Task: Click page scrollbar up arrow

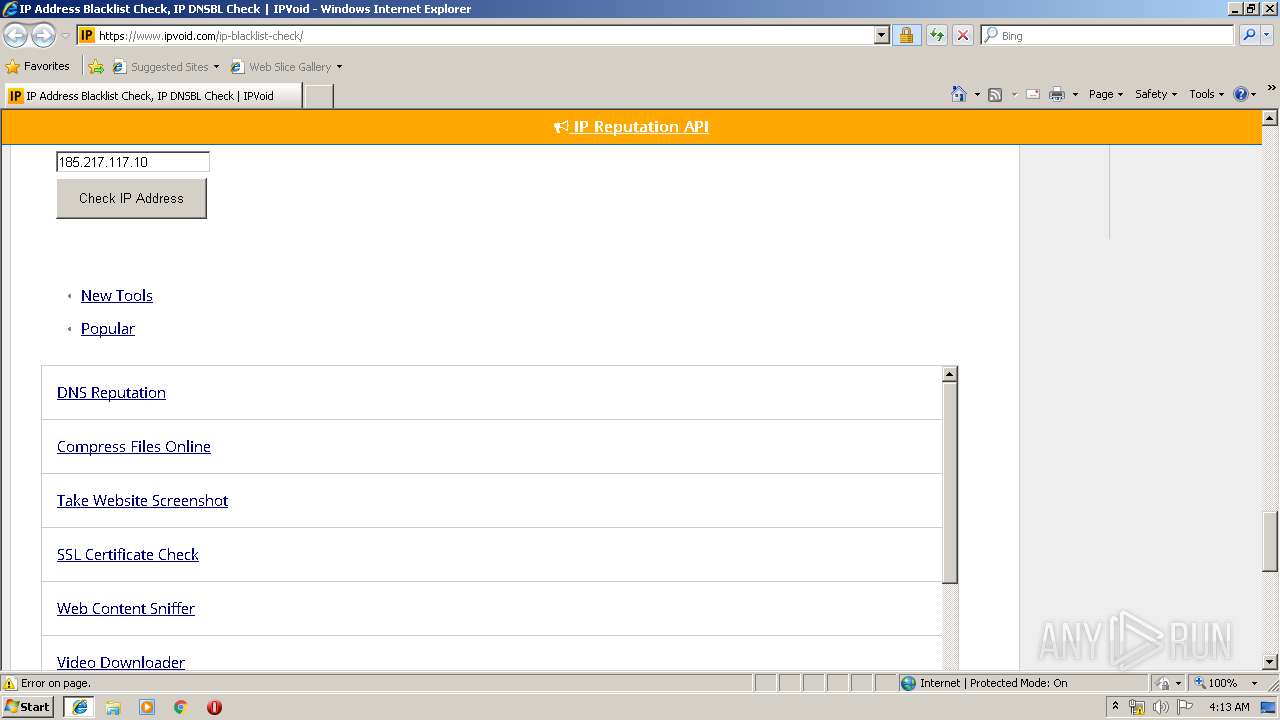Action: point(1270,118)
